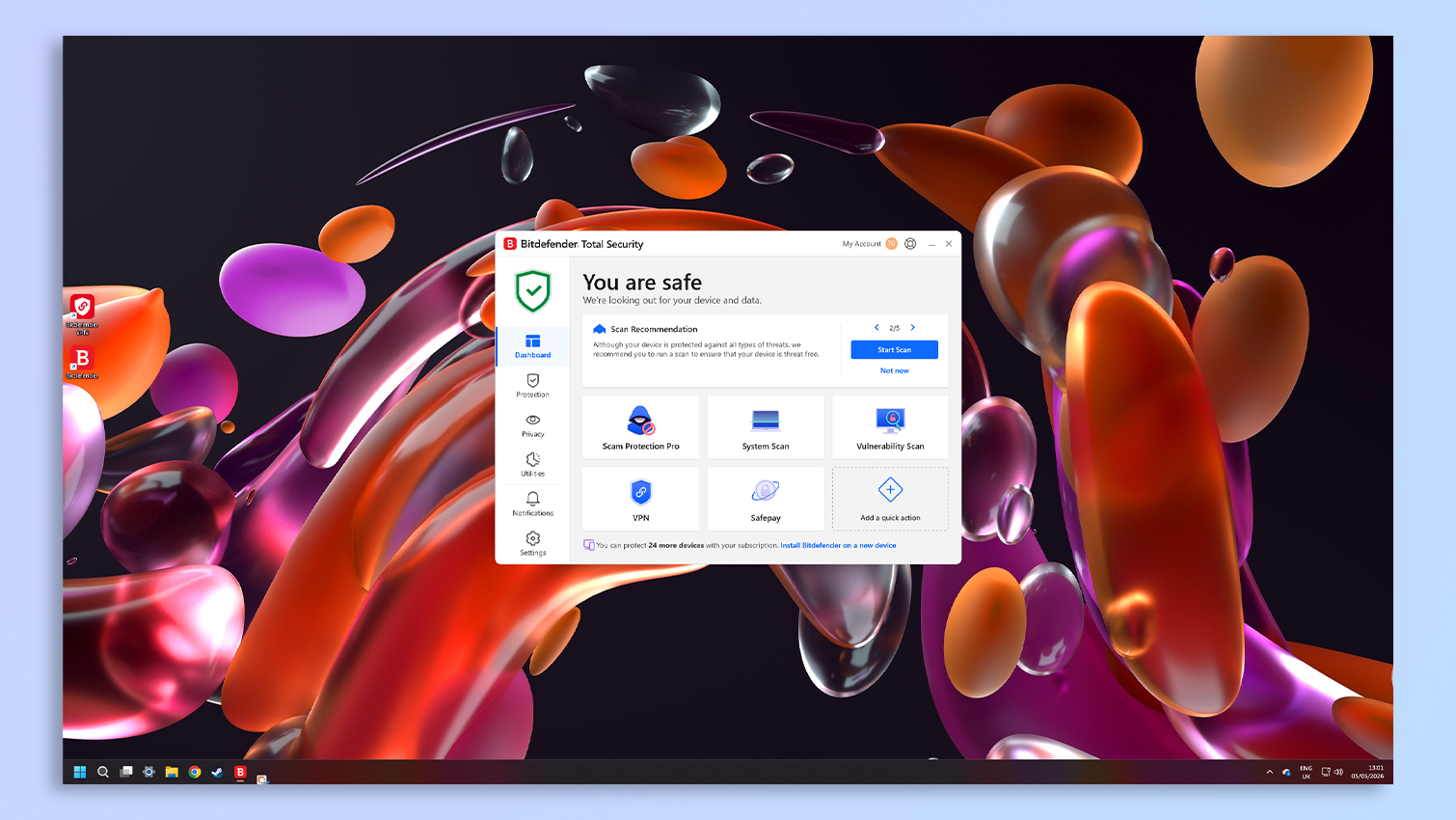Click the OneDrive cloud tray icon
The image size is (1456, 820).
click(x=1286, y=772)
